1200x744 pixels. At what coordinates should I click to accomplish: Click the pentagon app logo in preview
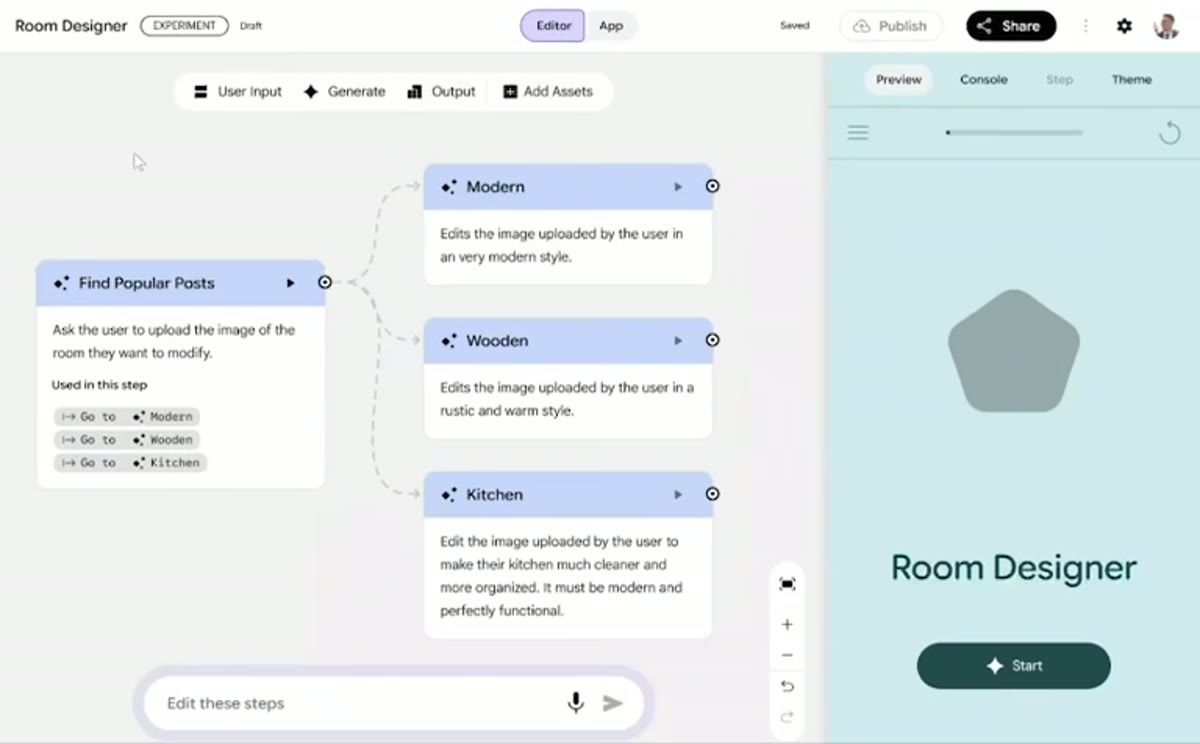[1014, 351]
